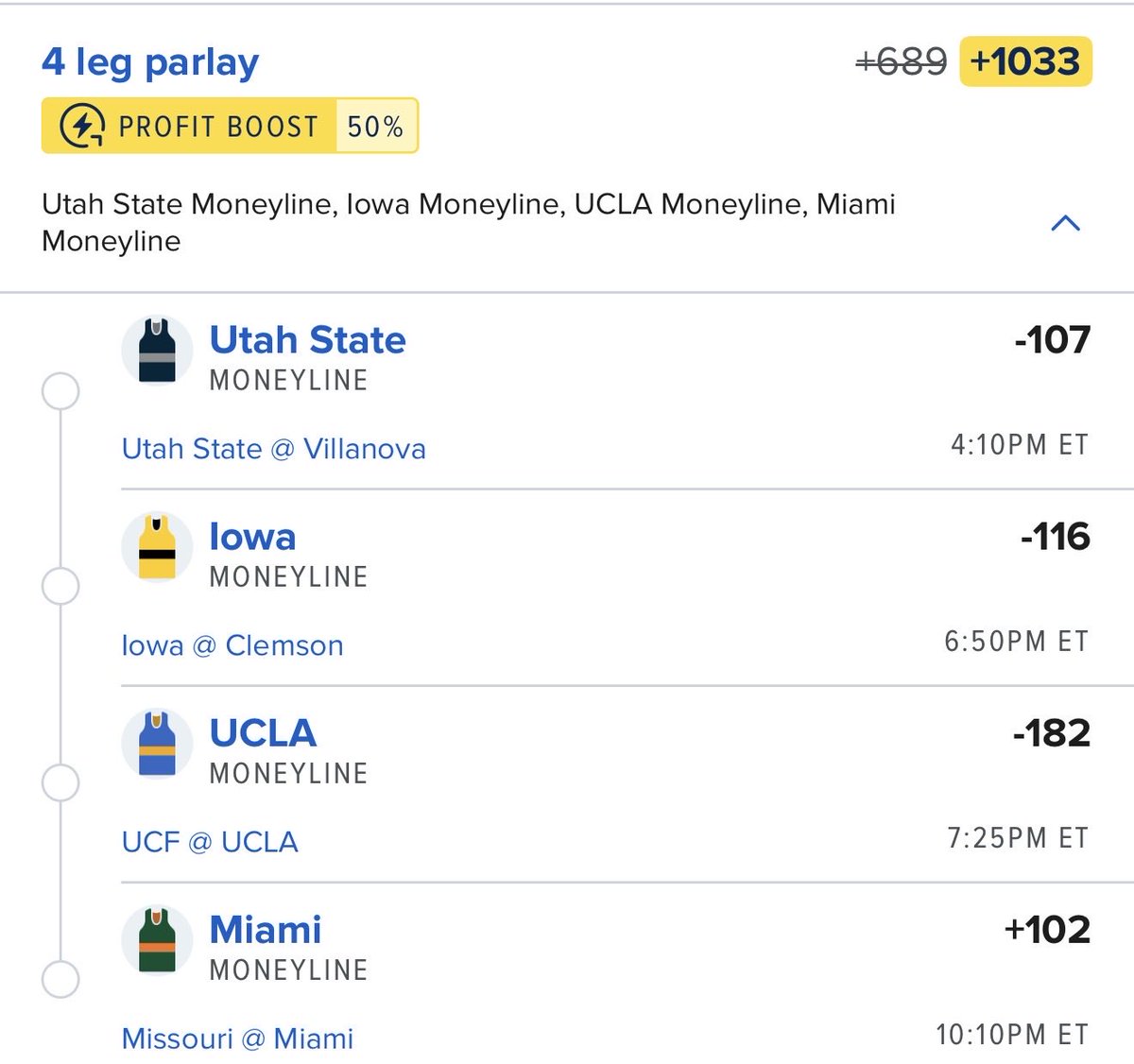Click the 50% Profit Boost banner
1134x1064 pixels.
pos(230,126)
